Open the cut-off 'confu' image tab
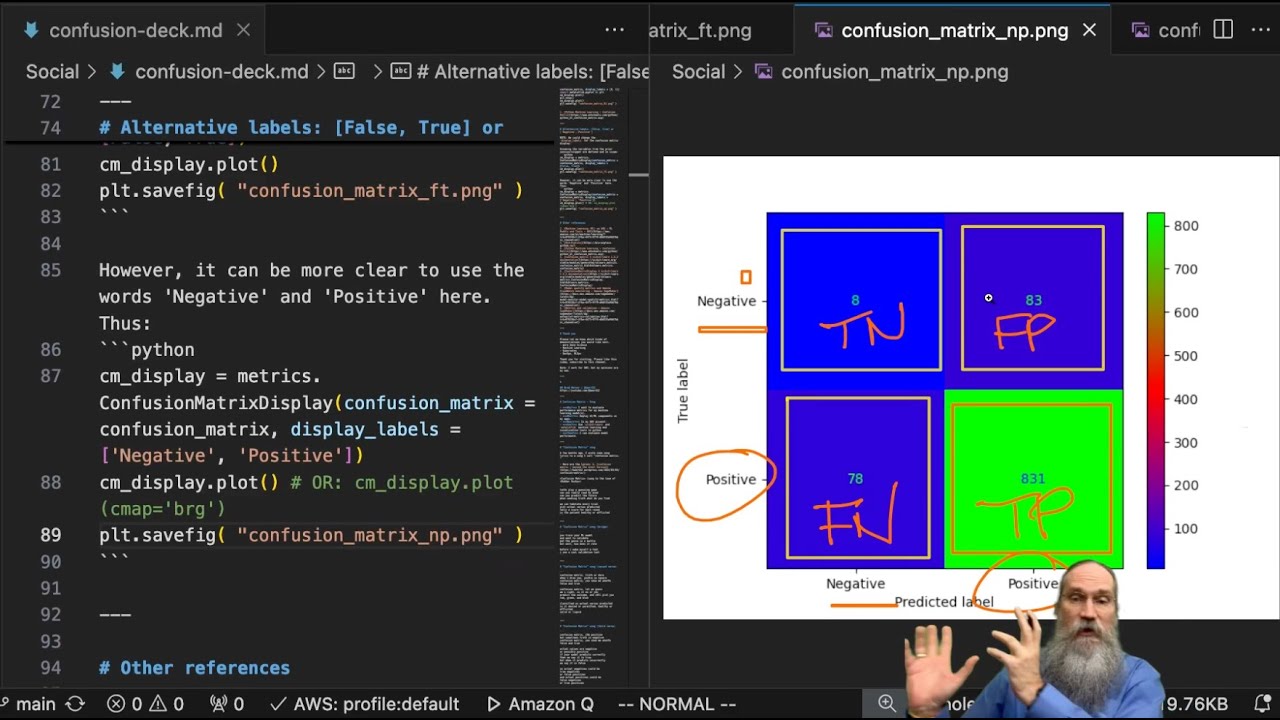Screen dimensions: 1280x720 (x=1166, y=30)
